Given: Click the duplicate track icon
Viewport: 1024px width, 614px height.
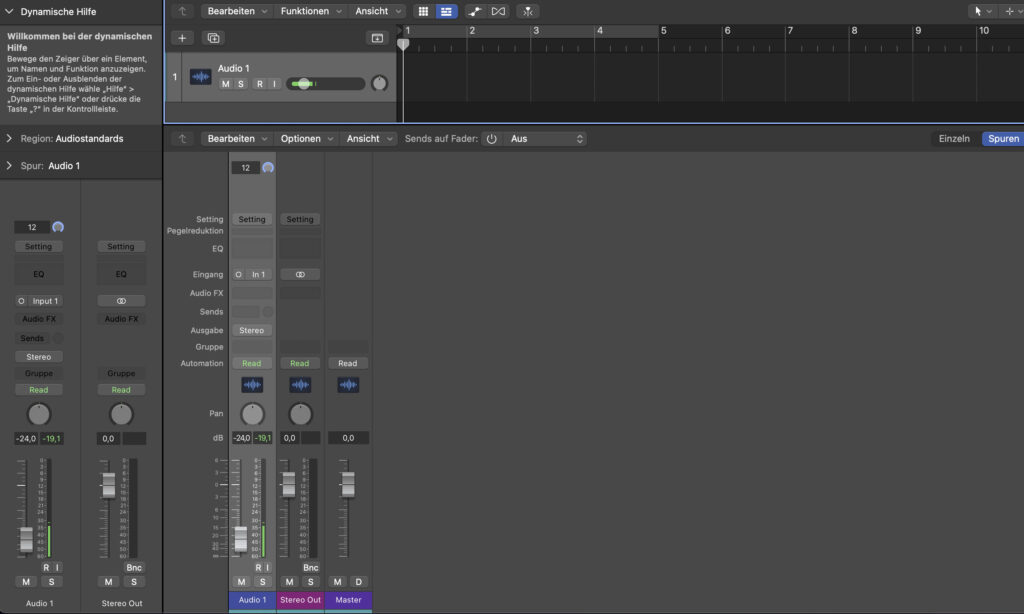Looking at the screenshot, I should 214,38.
